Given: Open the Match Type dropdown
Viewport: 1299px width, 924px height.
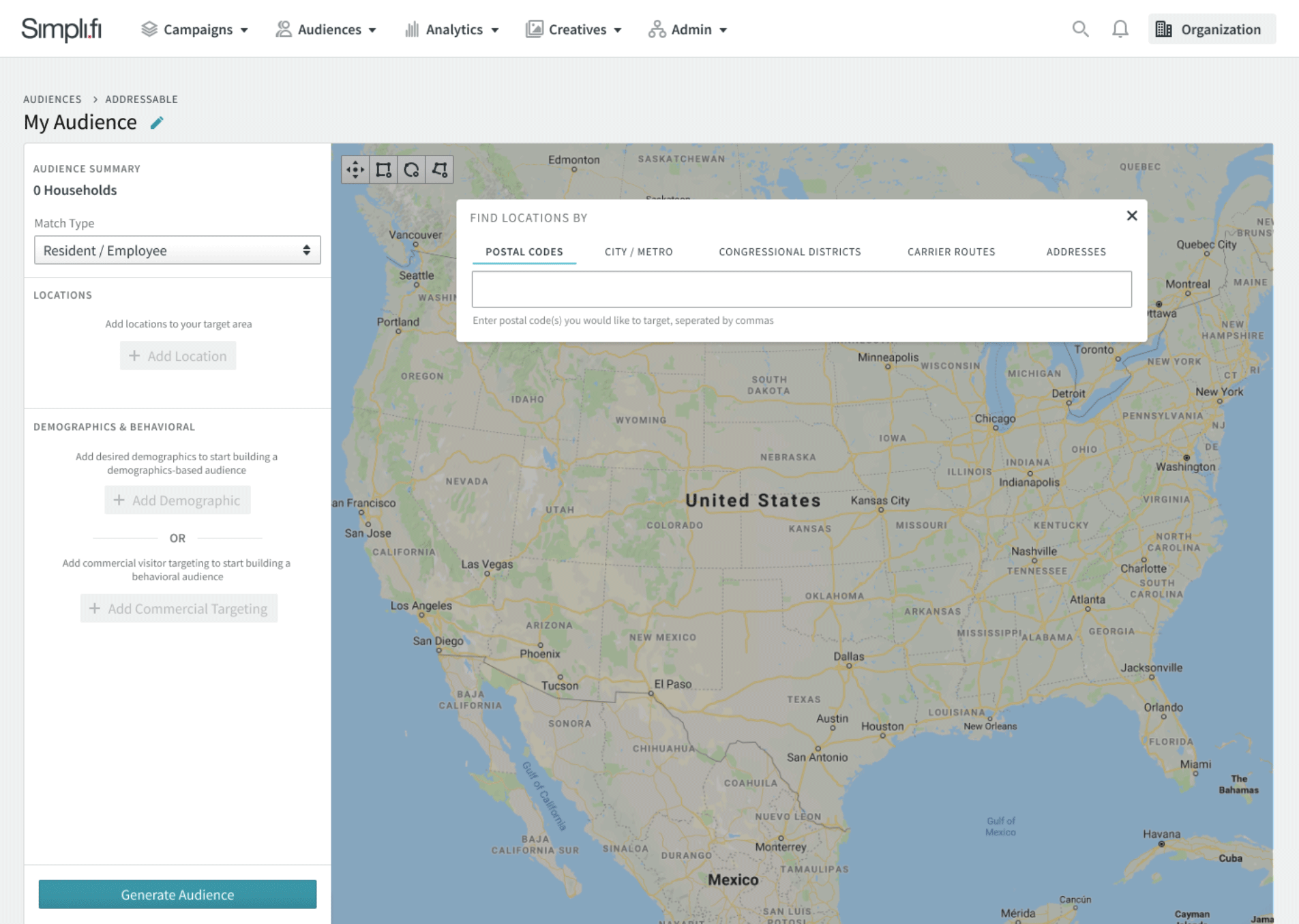Looking at the screenshot, I should tap(177, 250).
